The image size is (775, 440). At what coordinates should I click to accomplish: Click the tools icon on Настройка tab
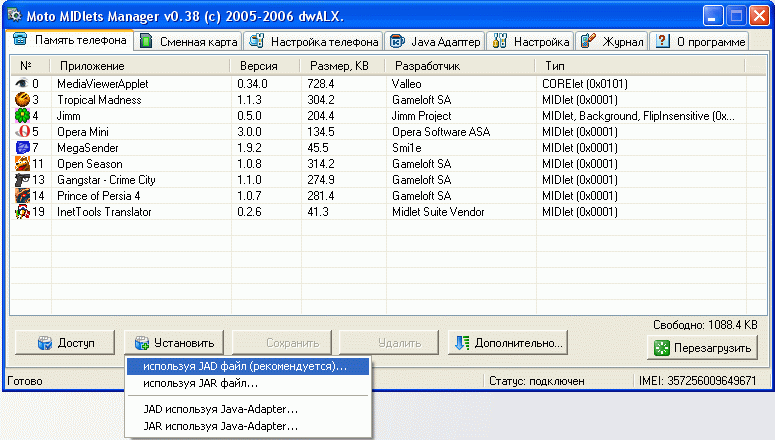(500, 41)
